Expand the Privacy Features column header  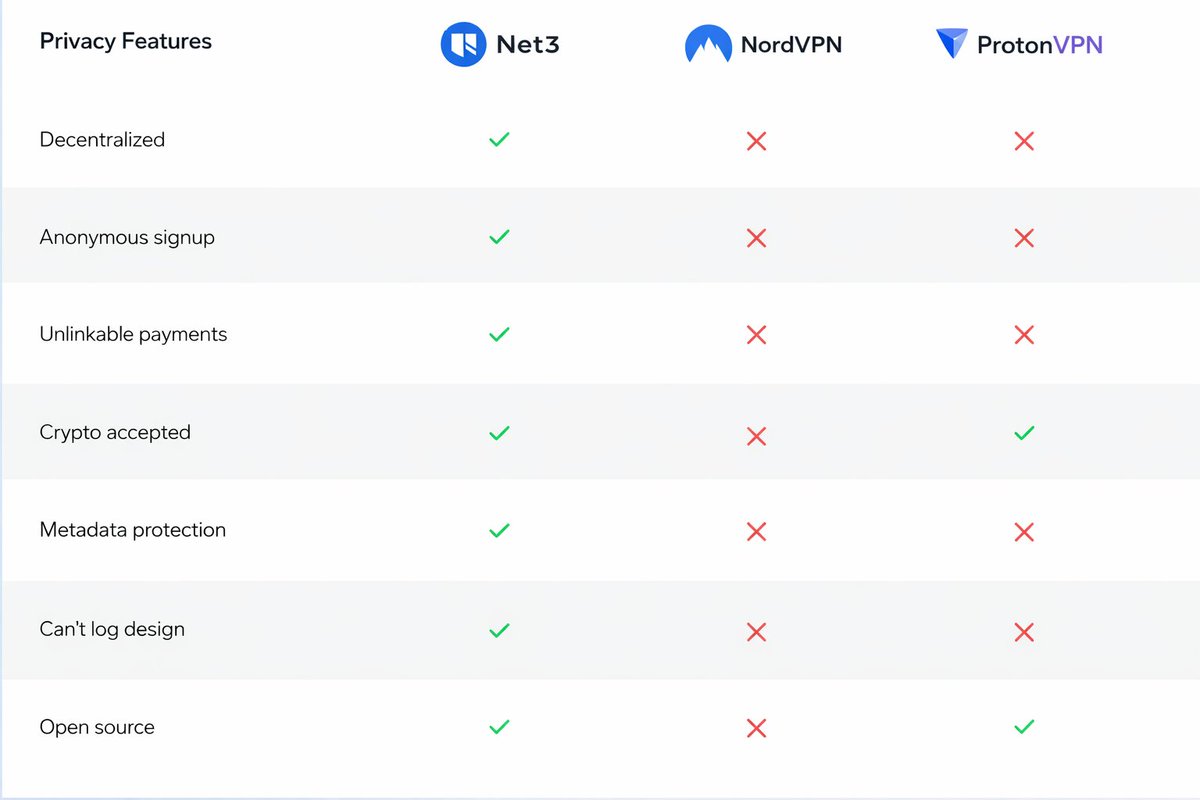[125, 42]
